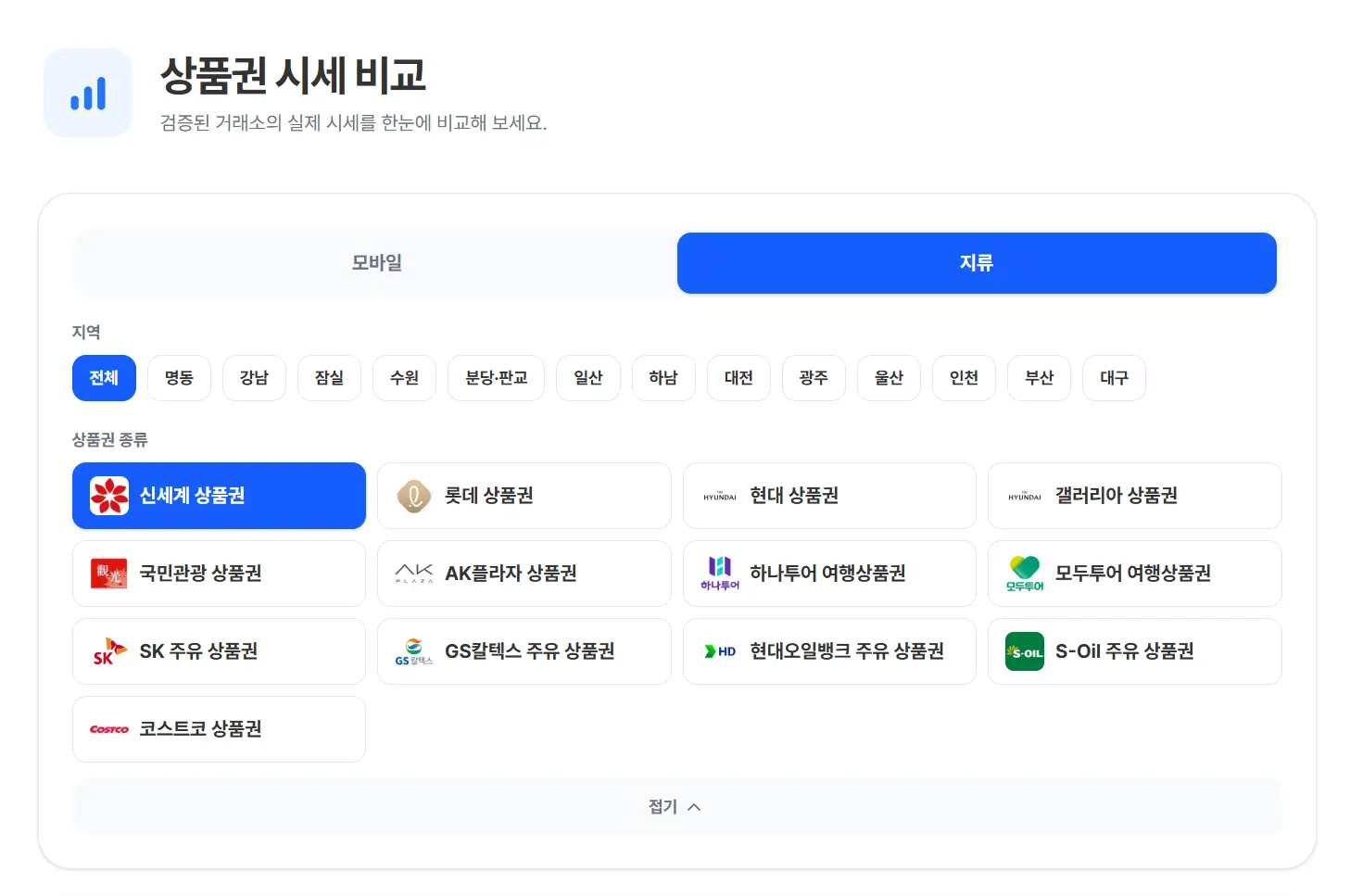Click the SK butterfly logo icon
1363x896 pixels.
pyautogui.click(x=109, y=651)
